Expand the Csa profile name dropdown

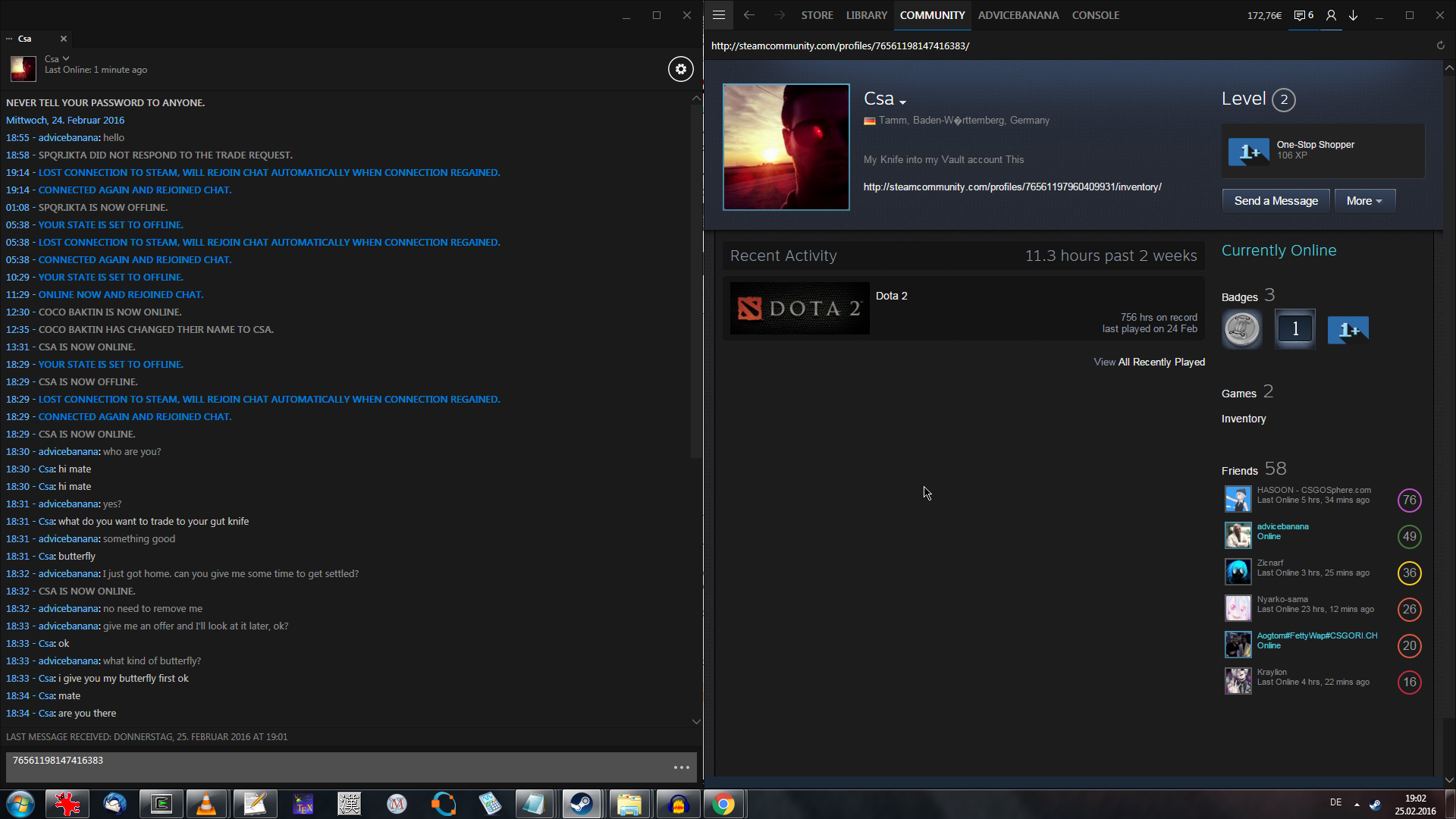pyautogui.click(x=902, y=102)
